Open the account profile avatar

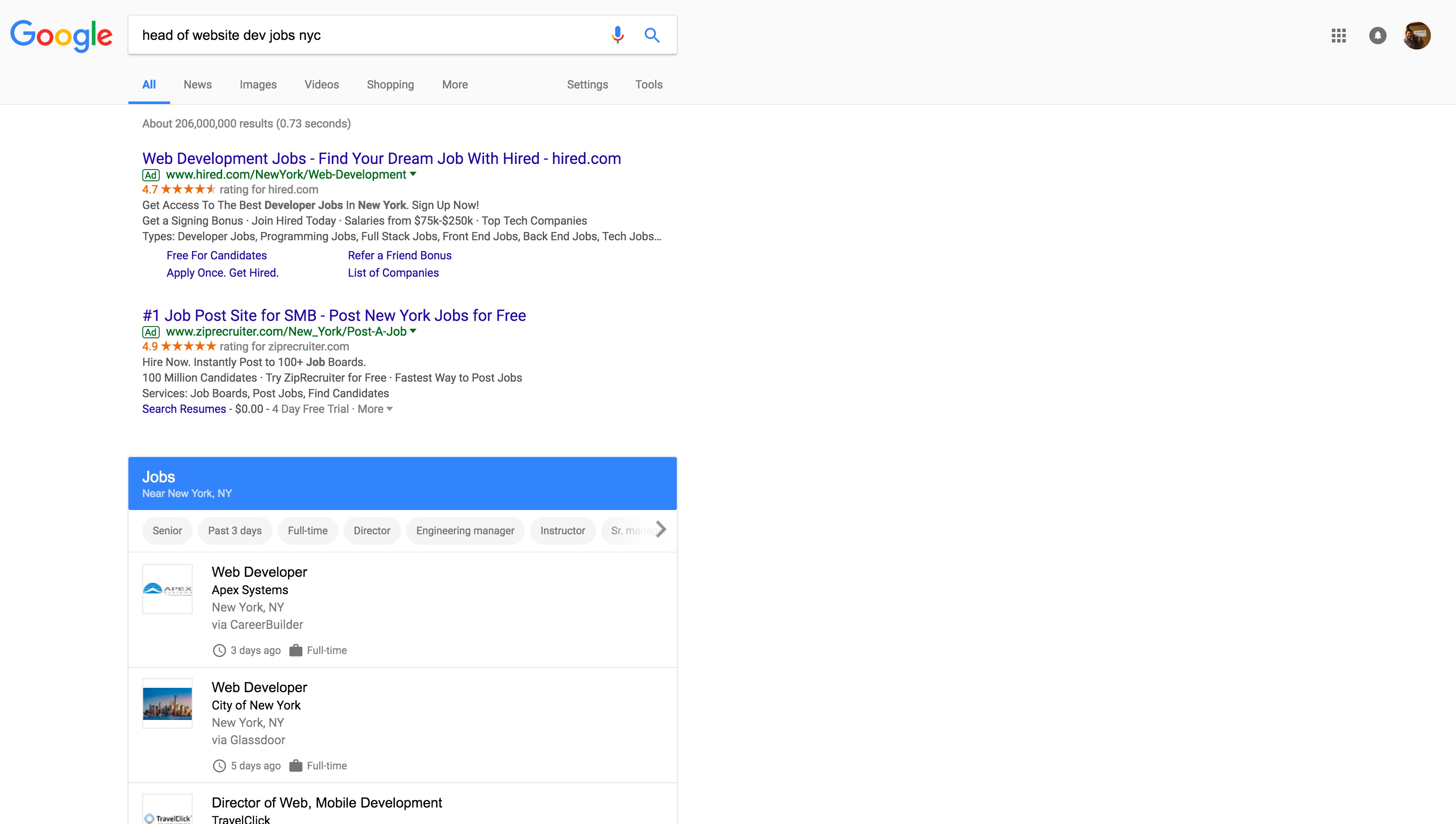point(1417,36)
